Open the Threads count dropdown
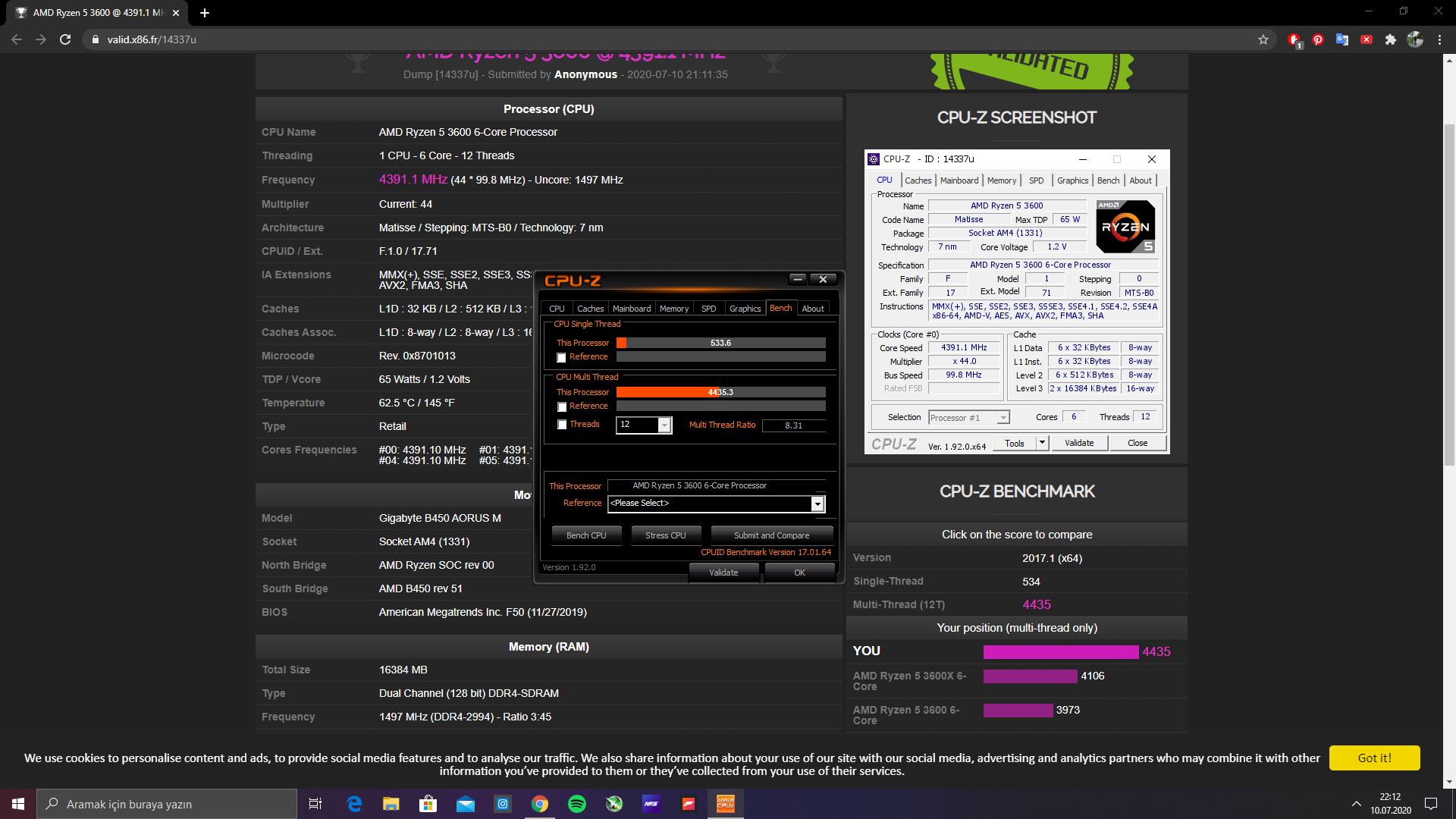 [664, 425]
